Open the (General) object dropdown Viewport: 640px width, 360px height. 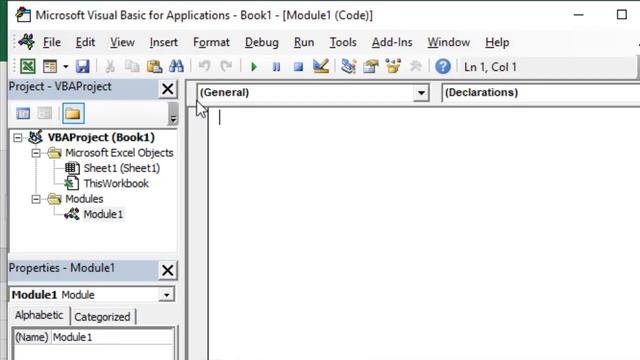421,93
